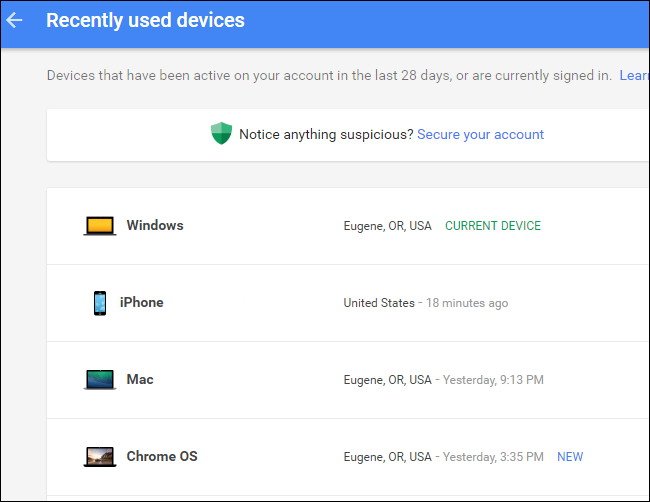Click the Notice anything suspicious? text

[325, 134]
